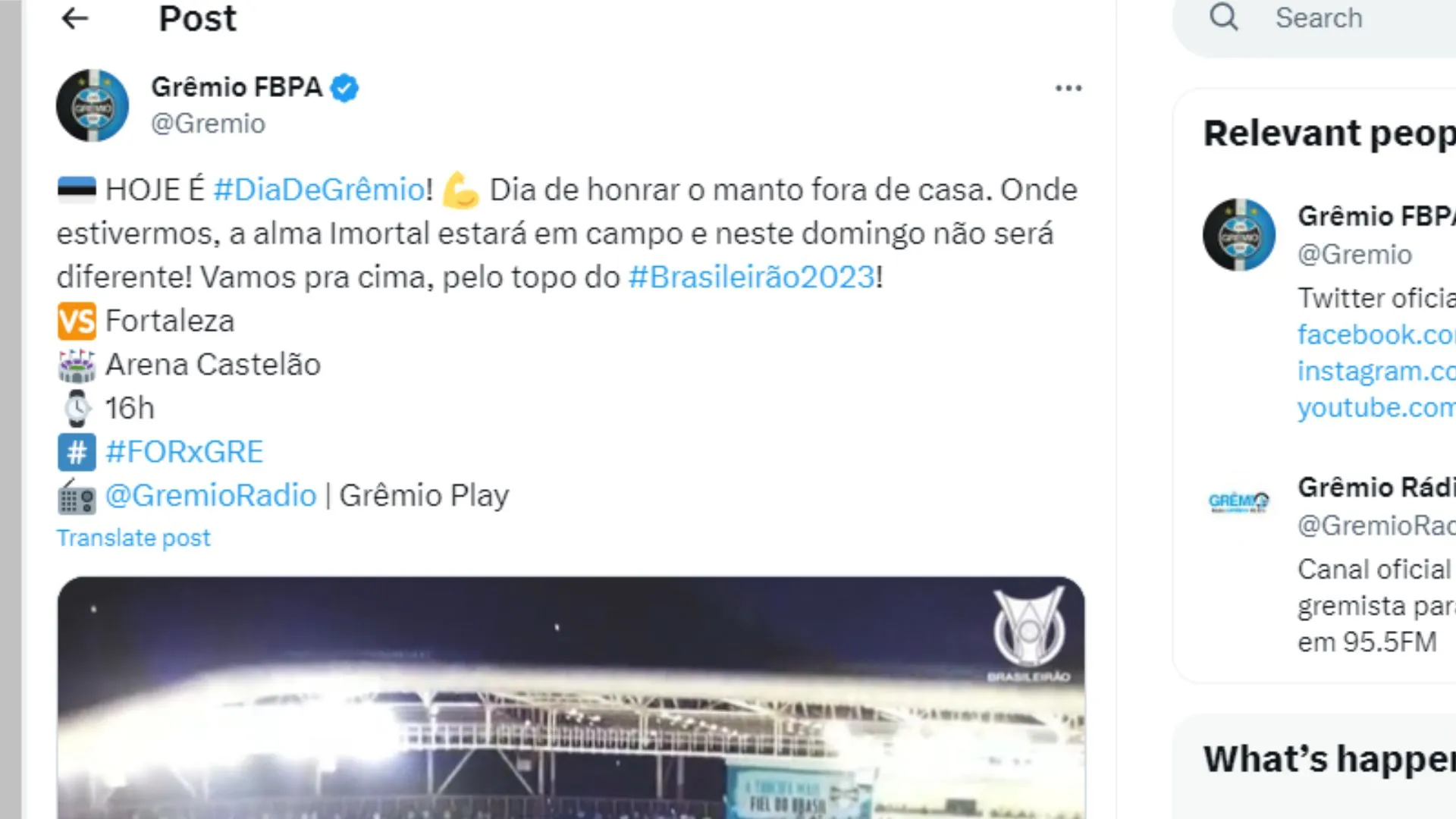Click Grêmio avatar in Relevant people
1456x819 pixels.
[x=1239, y=235]
